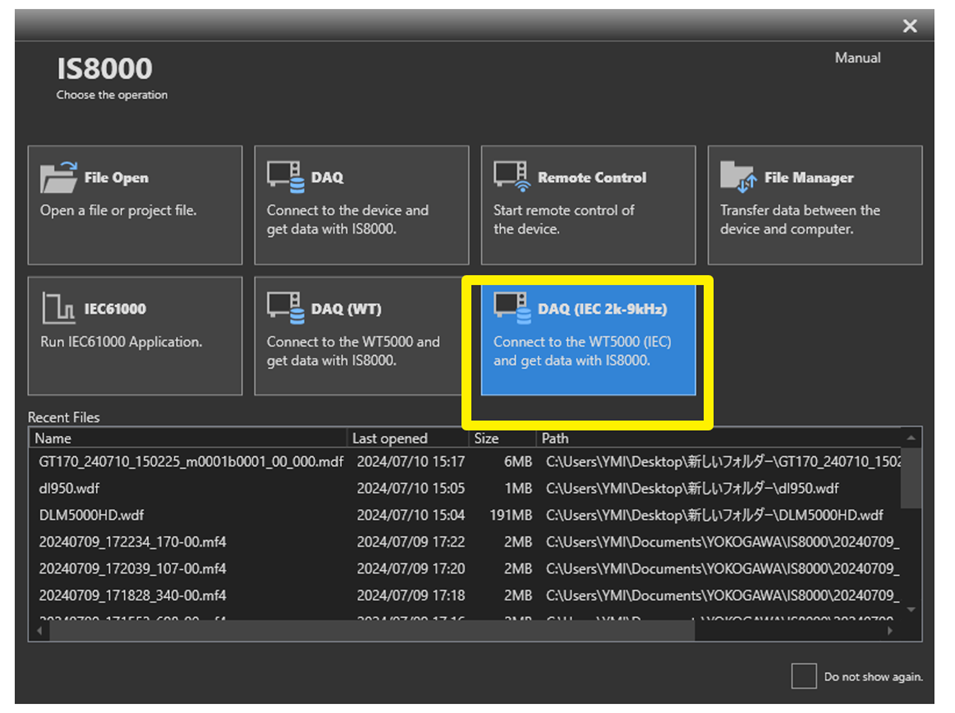Click the horizontal scroll left arrow

pos(40,631)
